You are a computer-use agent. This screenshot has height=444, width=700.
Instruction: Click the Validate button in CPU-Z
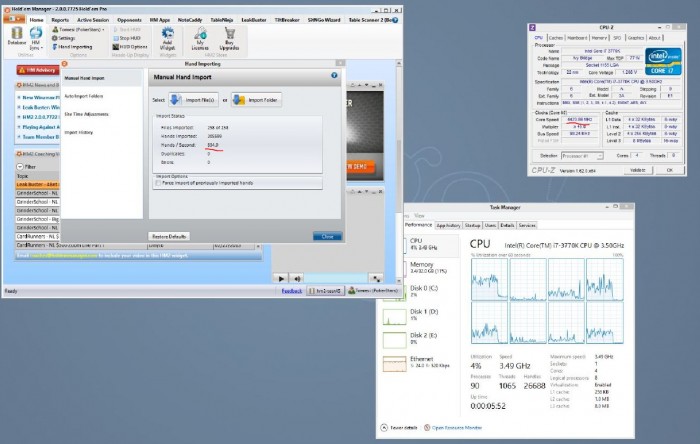(x=637, y=170)
